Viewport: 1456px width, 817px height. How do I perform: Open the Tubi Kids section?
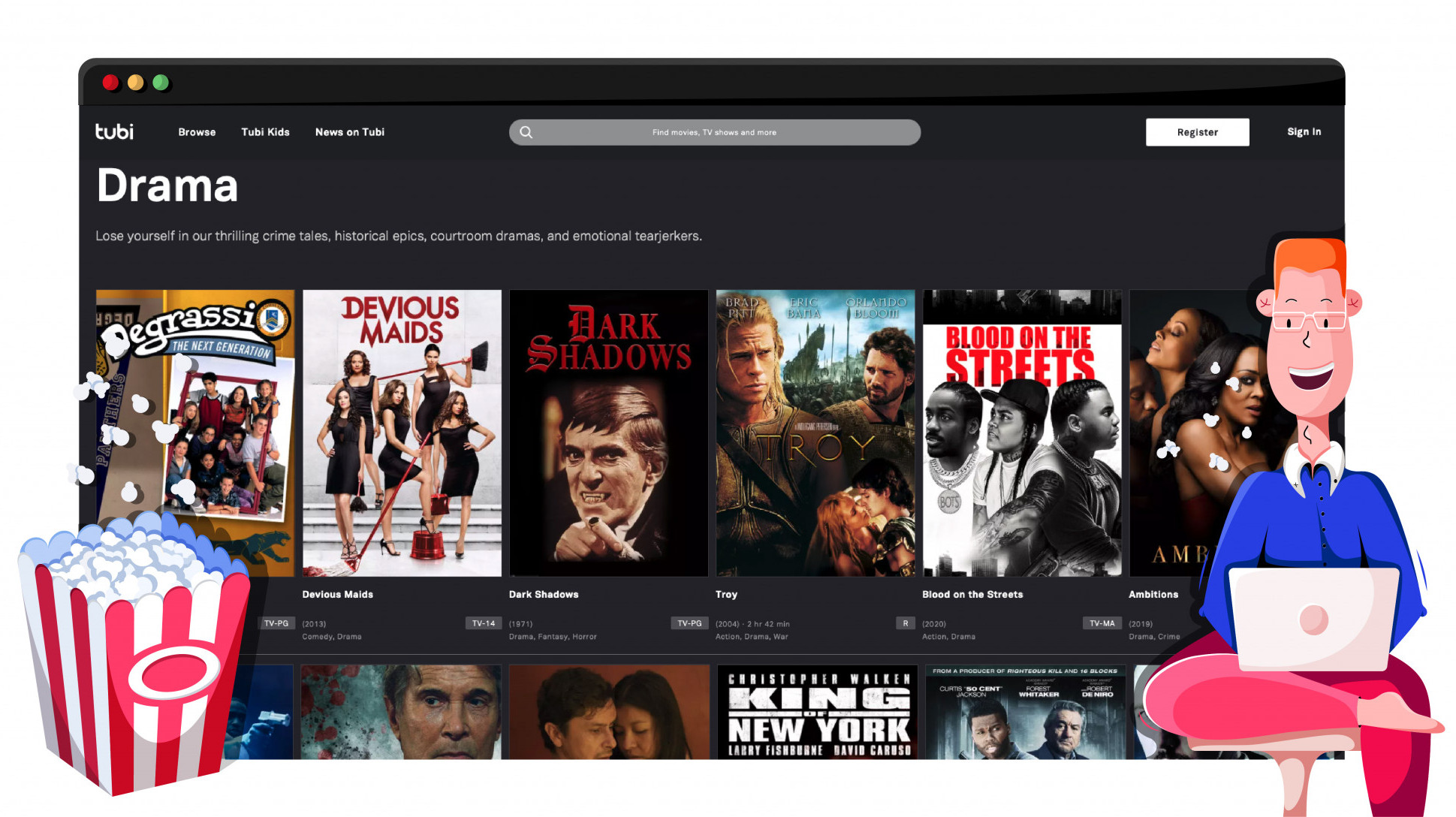click(x=265, y=132)
